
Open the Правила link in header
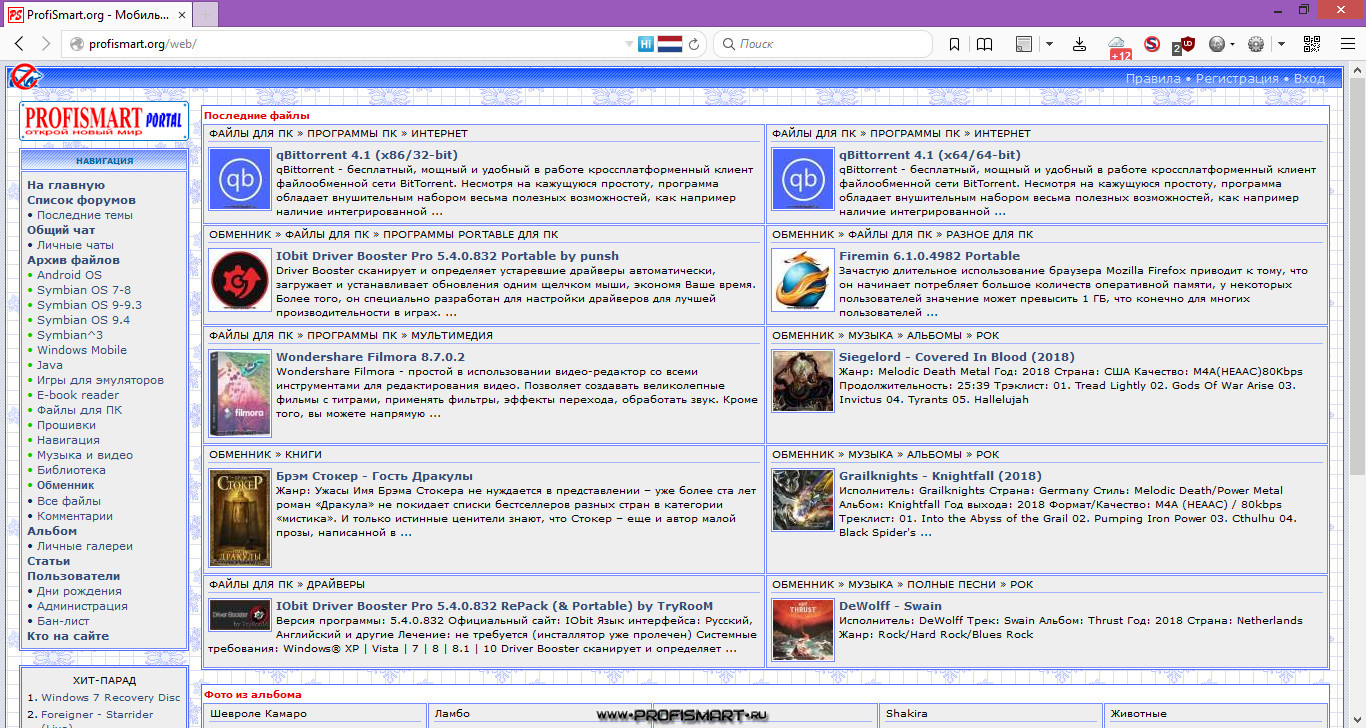click(x=1153, y=78)
